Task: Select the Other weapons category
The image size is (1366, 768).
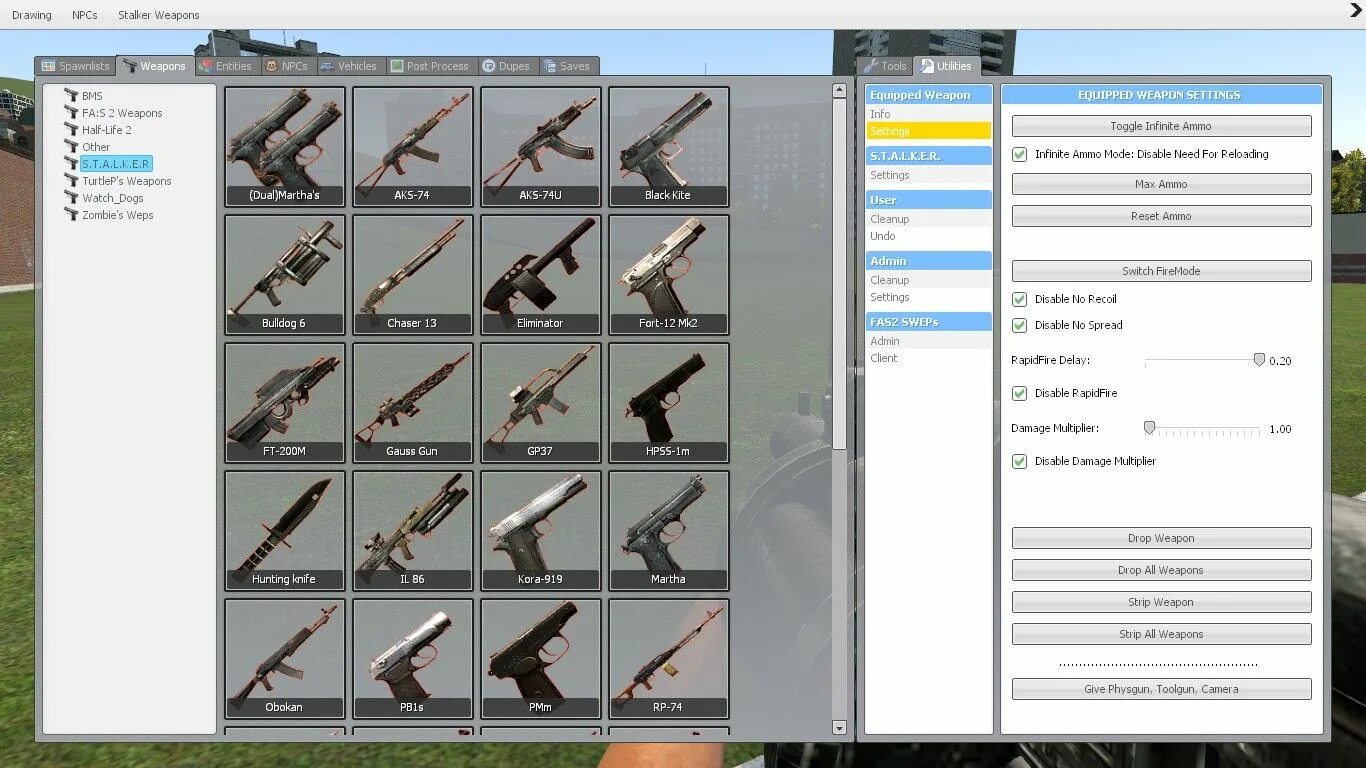Action: (x=96, y=147)
